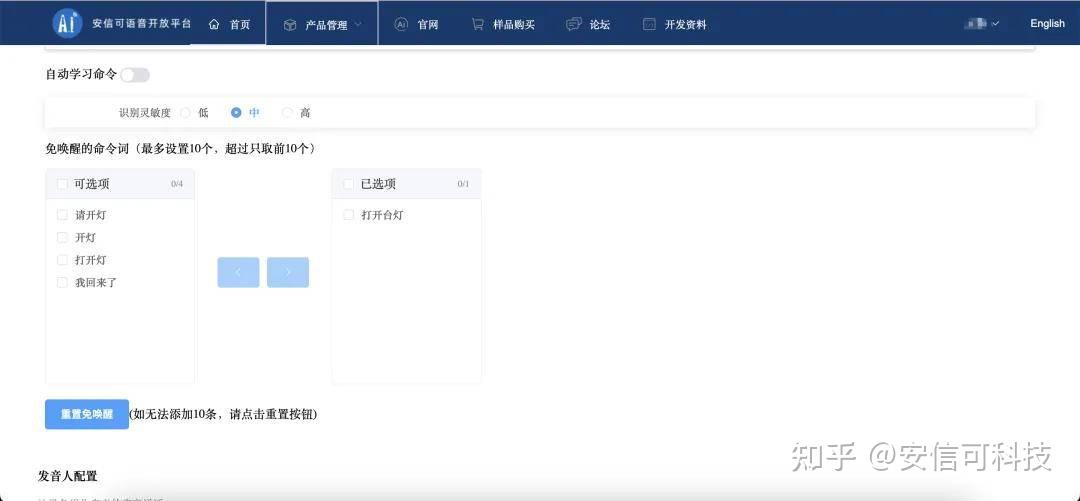This screenshot has width=1080, height=501.
Task: Check the 打开灯 checkbox
Action: (x=62, y=260)
